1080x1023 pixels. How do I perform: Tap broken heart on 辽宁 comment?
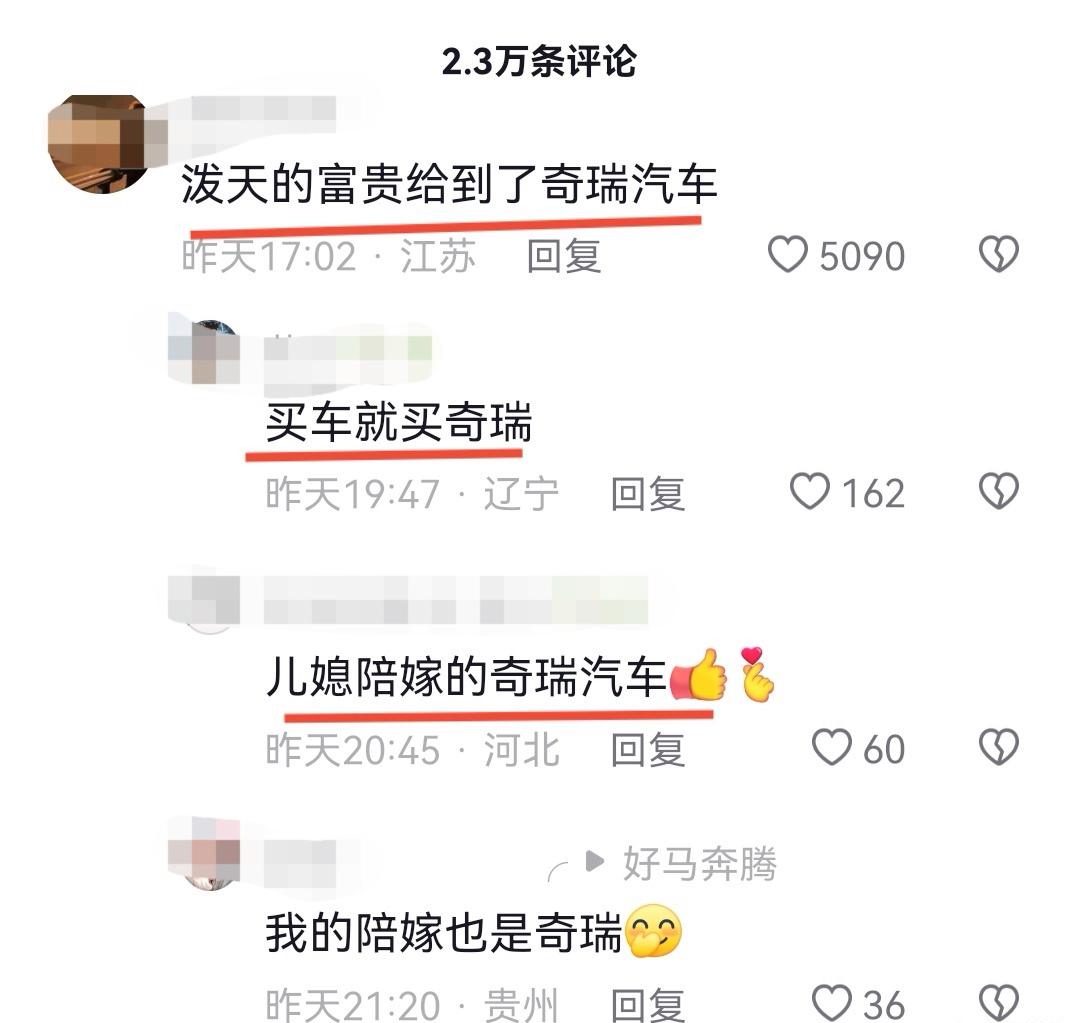pyautogui.click(x=998, y=491)
